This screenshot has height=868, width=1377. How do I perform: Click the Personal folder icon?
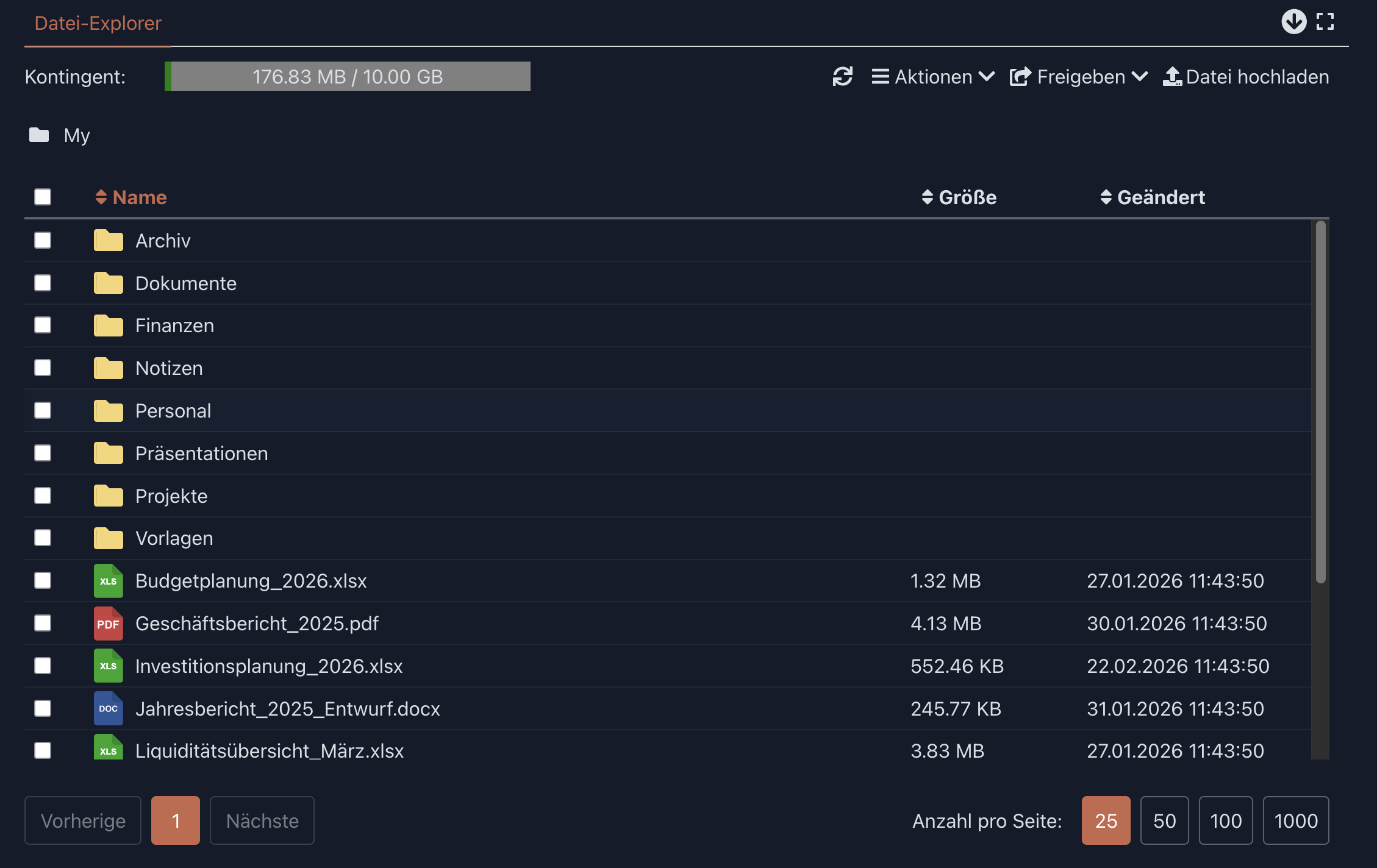pos(109,411)
